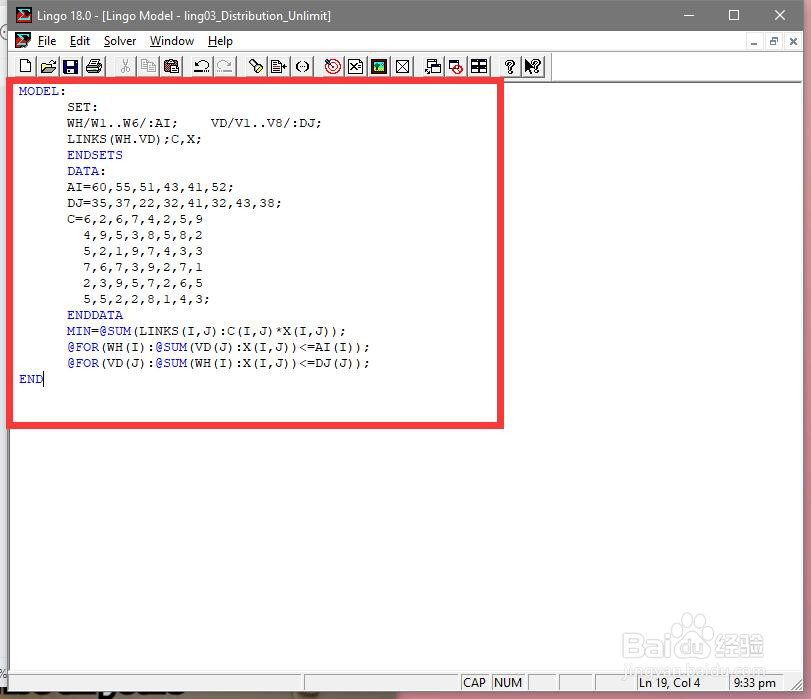Click the 'ENDDATA' keyword line

(95, 315)
